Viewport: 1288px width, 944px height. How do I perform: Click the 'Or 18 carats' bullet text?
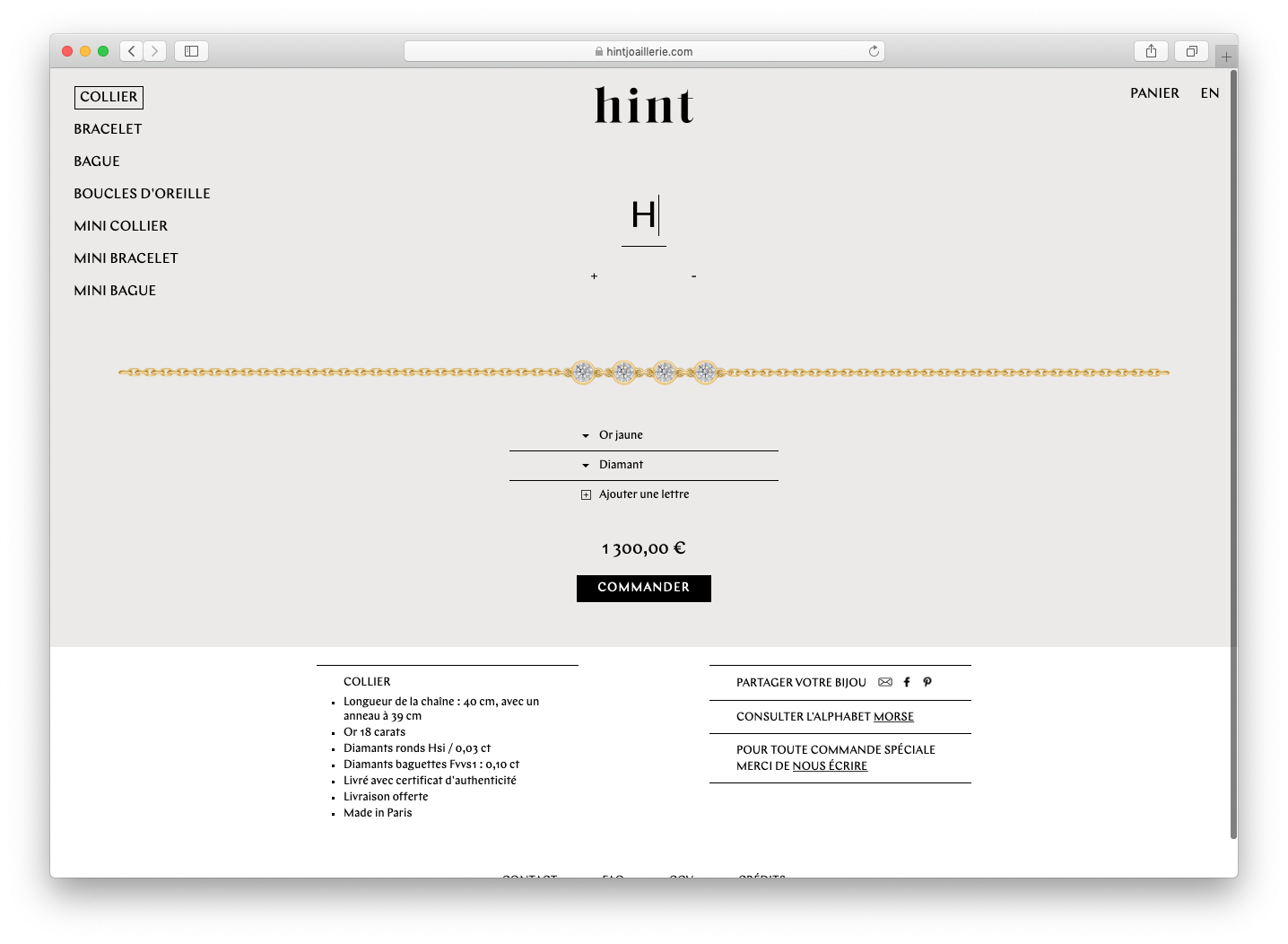point(374,732)
